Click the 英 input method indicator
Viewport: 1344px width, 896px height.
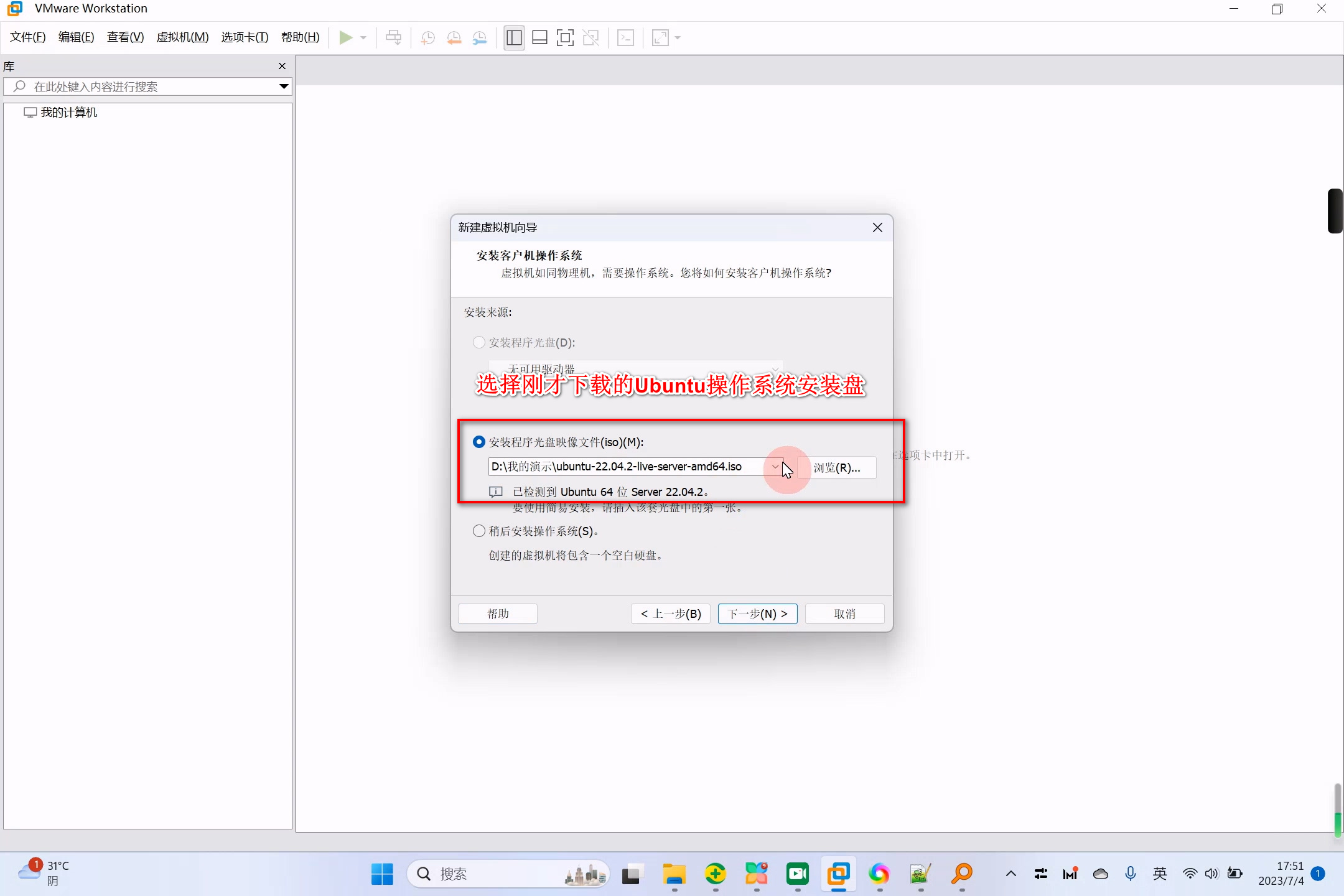1160,874
